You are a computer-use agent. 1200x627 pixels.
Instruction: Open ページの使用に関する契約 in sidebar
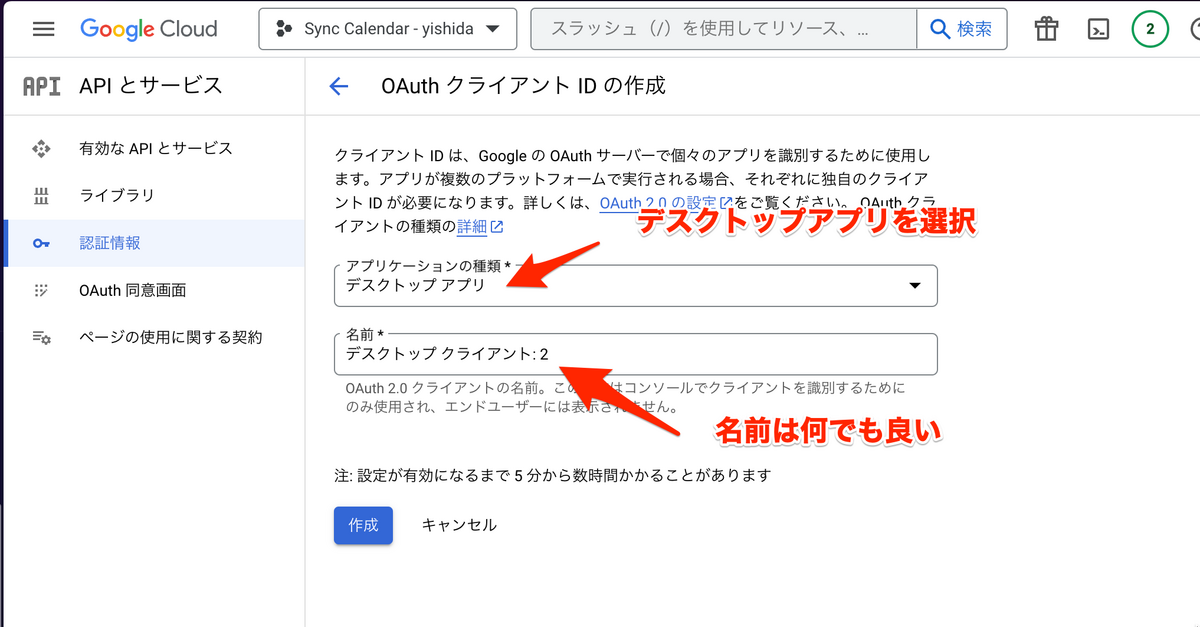(x=153, y=337)
